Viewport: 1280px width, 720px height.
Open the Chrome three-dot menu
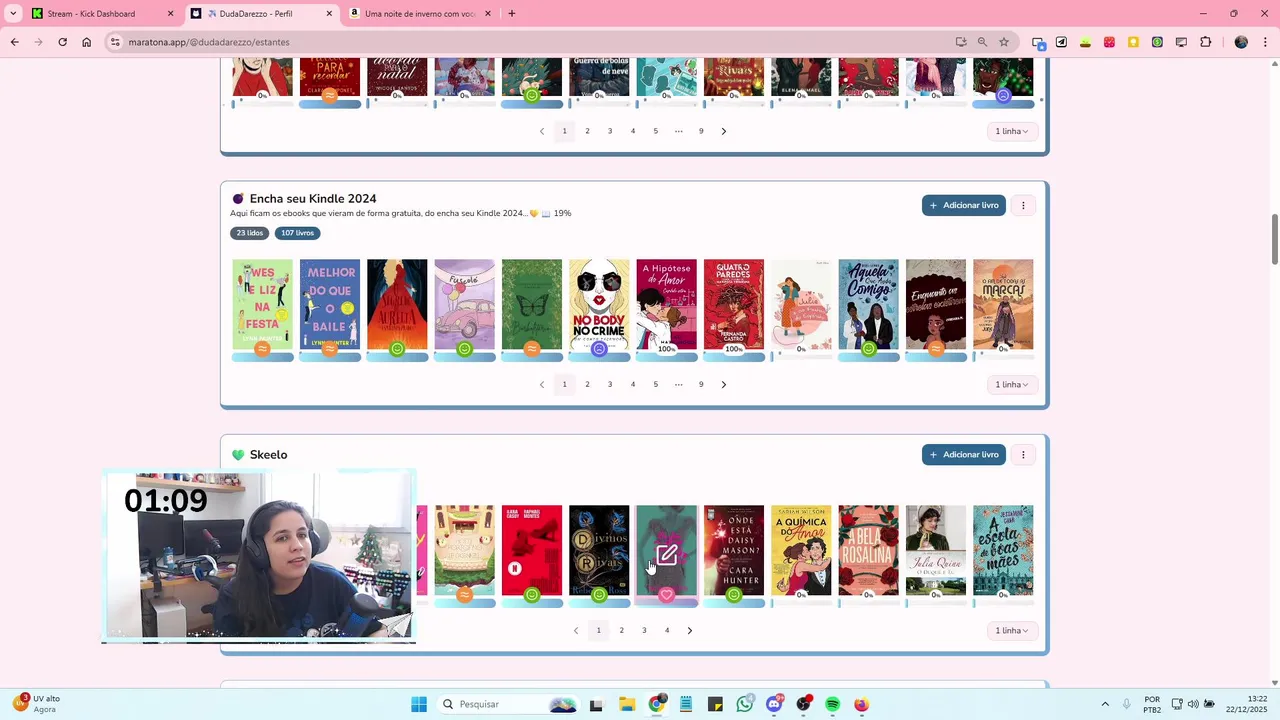pos(1265,42)
